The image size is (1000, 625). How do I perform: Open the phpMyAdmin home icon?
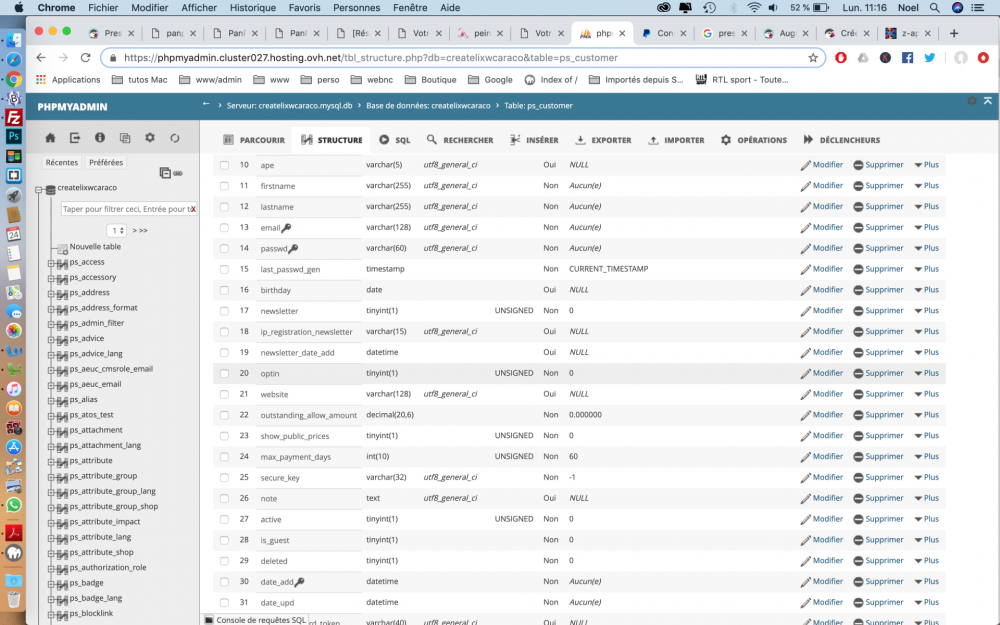(x=50, y=138)
